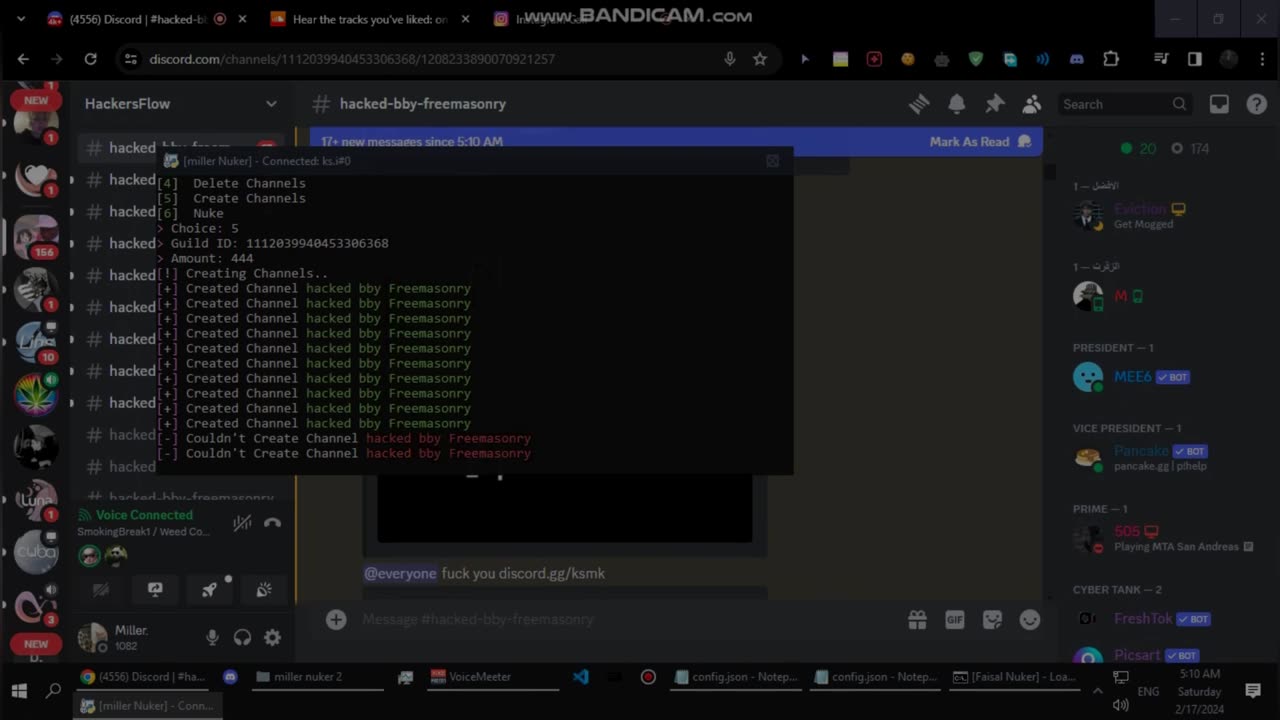This screenshot has height=720, width=1280.
Task: Open Chrome profile avatar menu
Action: (x=1229, y=59)
